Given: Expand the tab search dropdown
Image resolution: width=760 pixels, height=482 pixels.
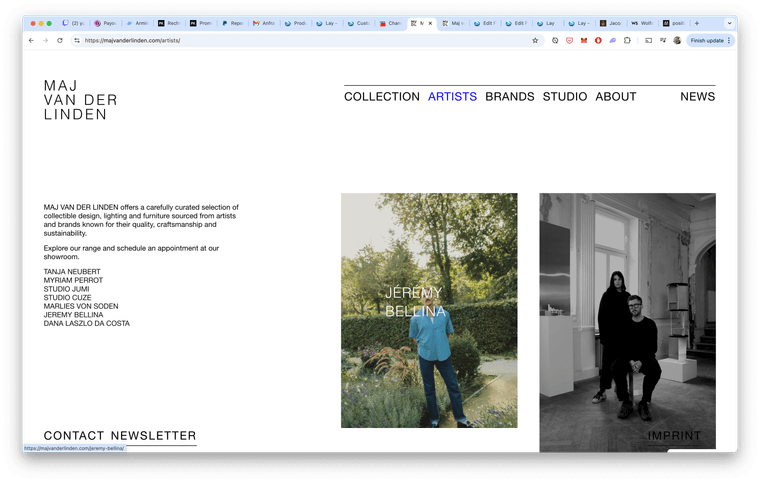Looking at the screenshot, I should coord(729,22).
